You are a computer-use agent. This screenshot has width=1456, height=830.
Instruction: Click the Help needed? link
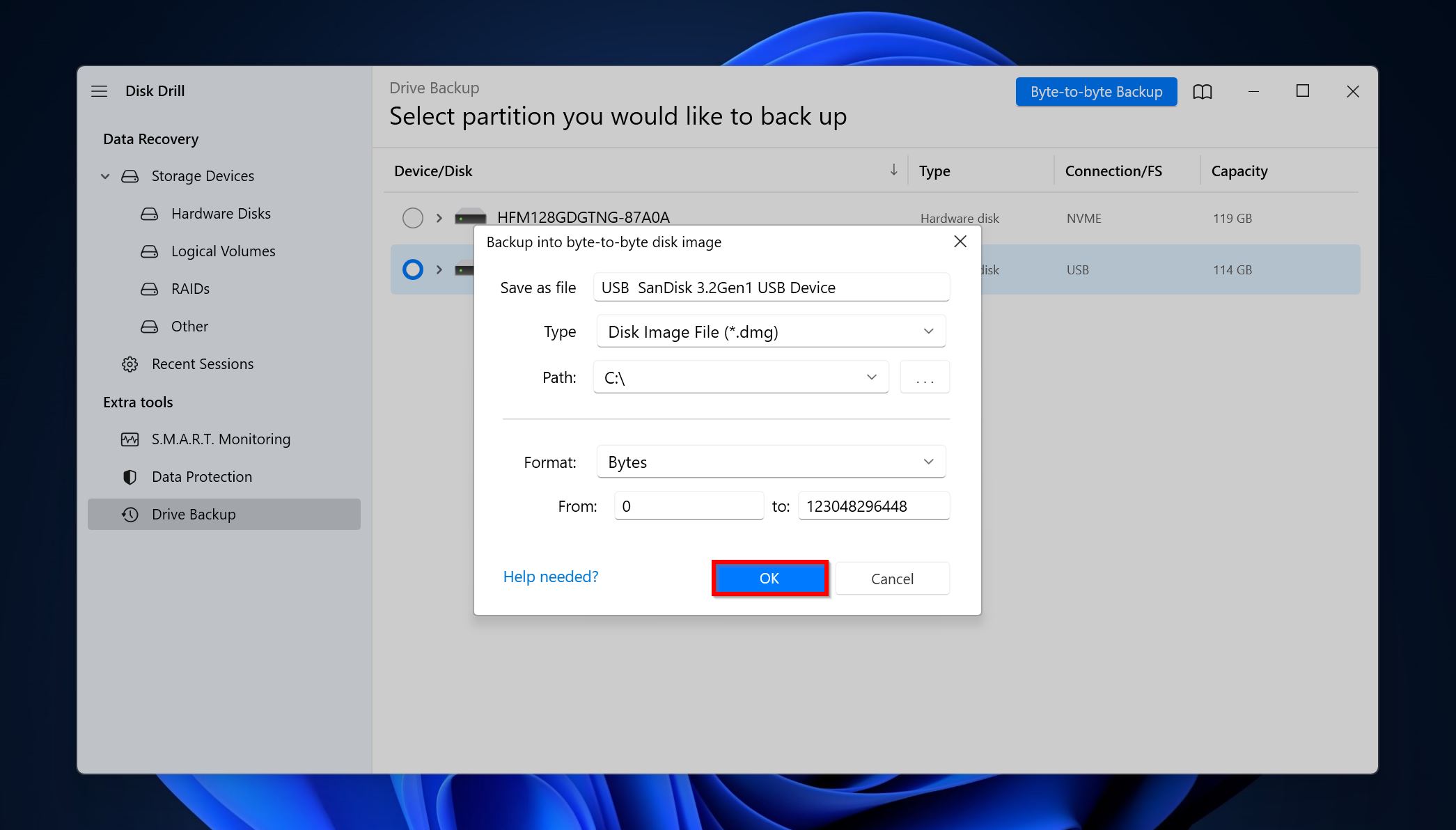tap(551, 576)
